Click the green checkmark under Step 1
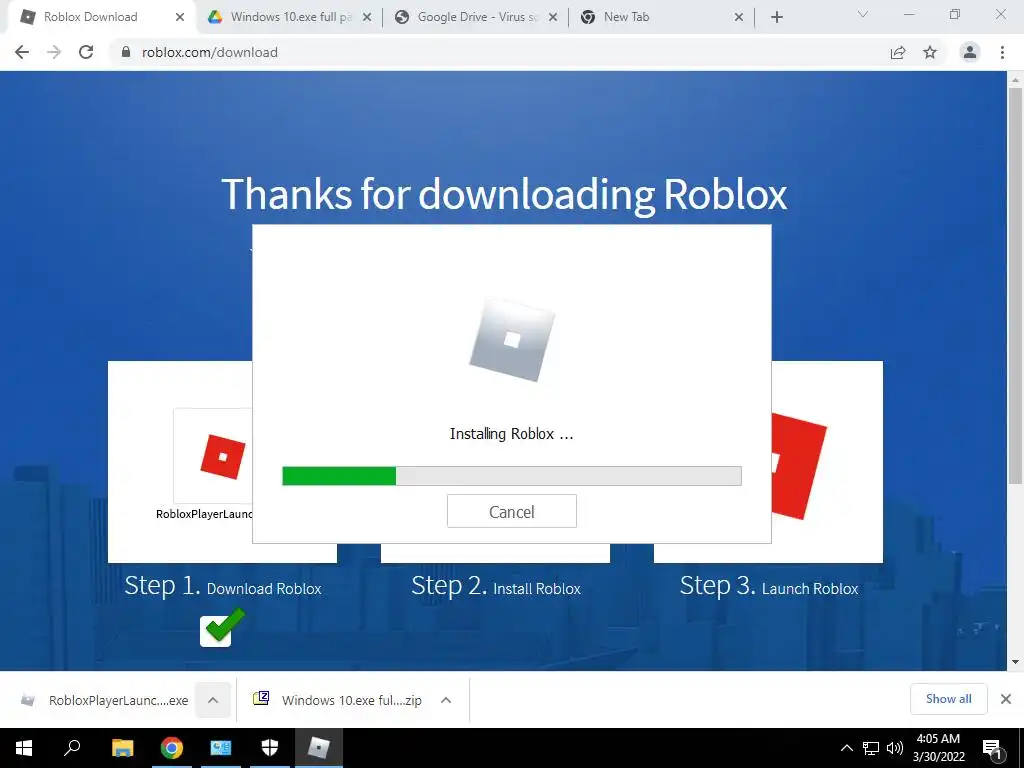 click(x=222, y=627)
